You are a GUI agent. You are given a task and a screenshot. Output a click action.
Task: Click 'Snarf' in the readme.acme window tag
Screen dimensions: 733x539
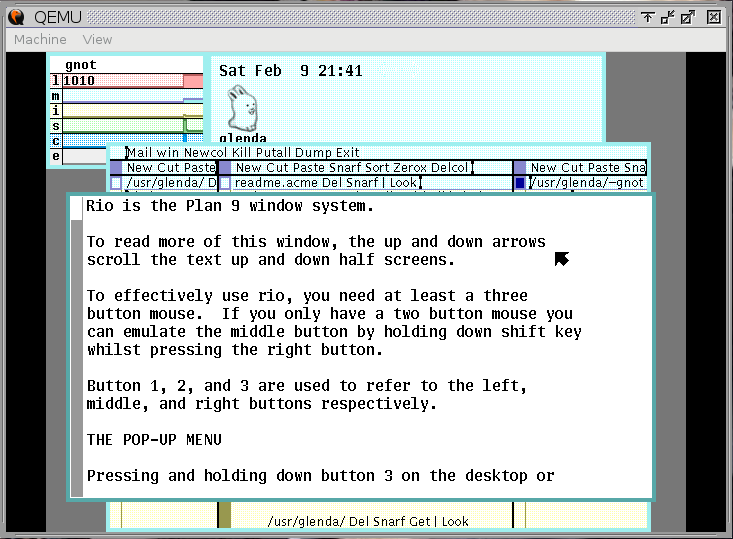tap(361, 183)
